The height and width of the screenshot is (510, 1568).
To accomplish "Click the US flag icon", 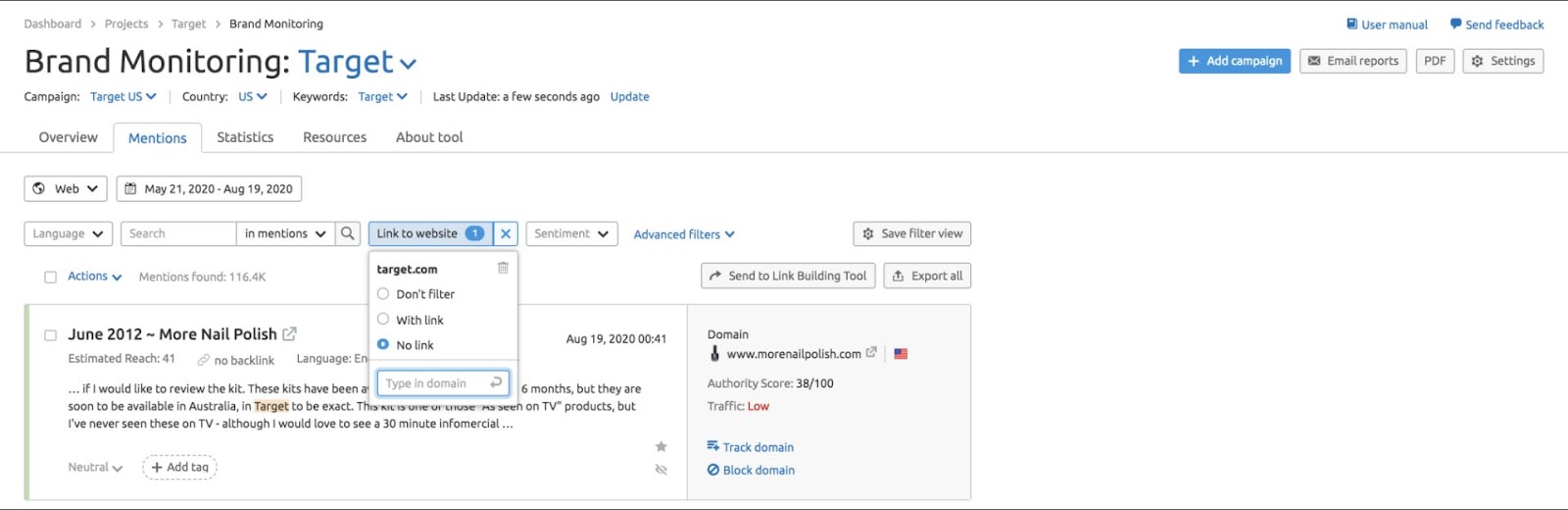I will pyautogui.click(x=901, y=354).
